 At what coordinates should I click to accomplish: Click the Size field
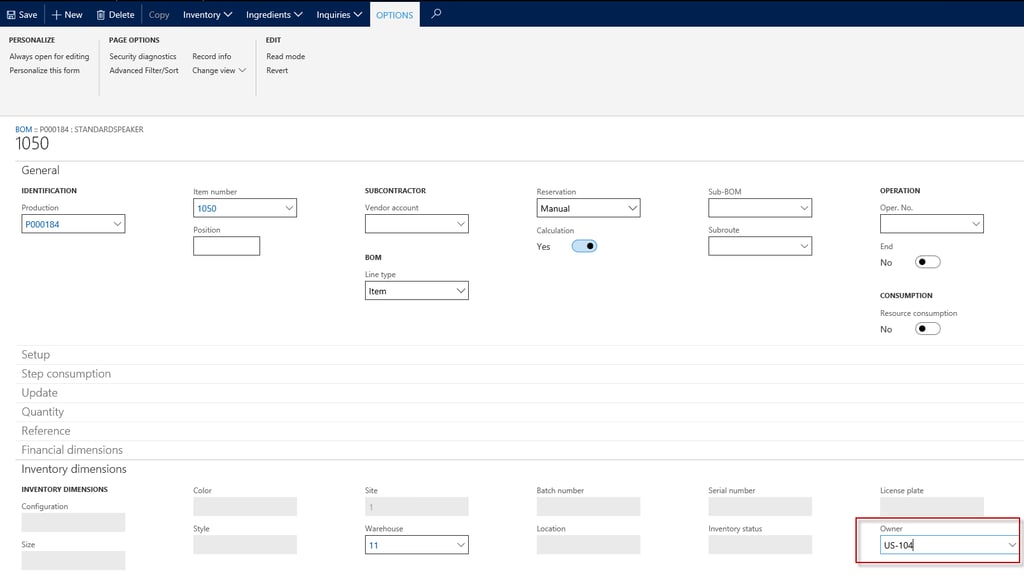click(x=73, y=560)
